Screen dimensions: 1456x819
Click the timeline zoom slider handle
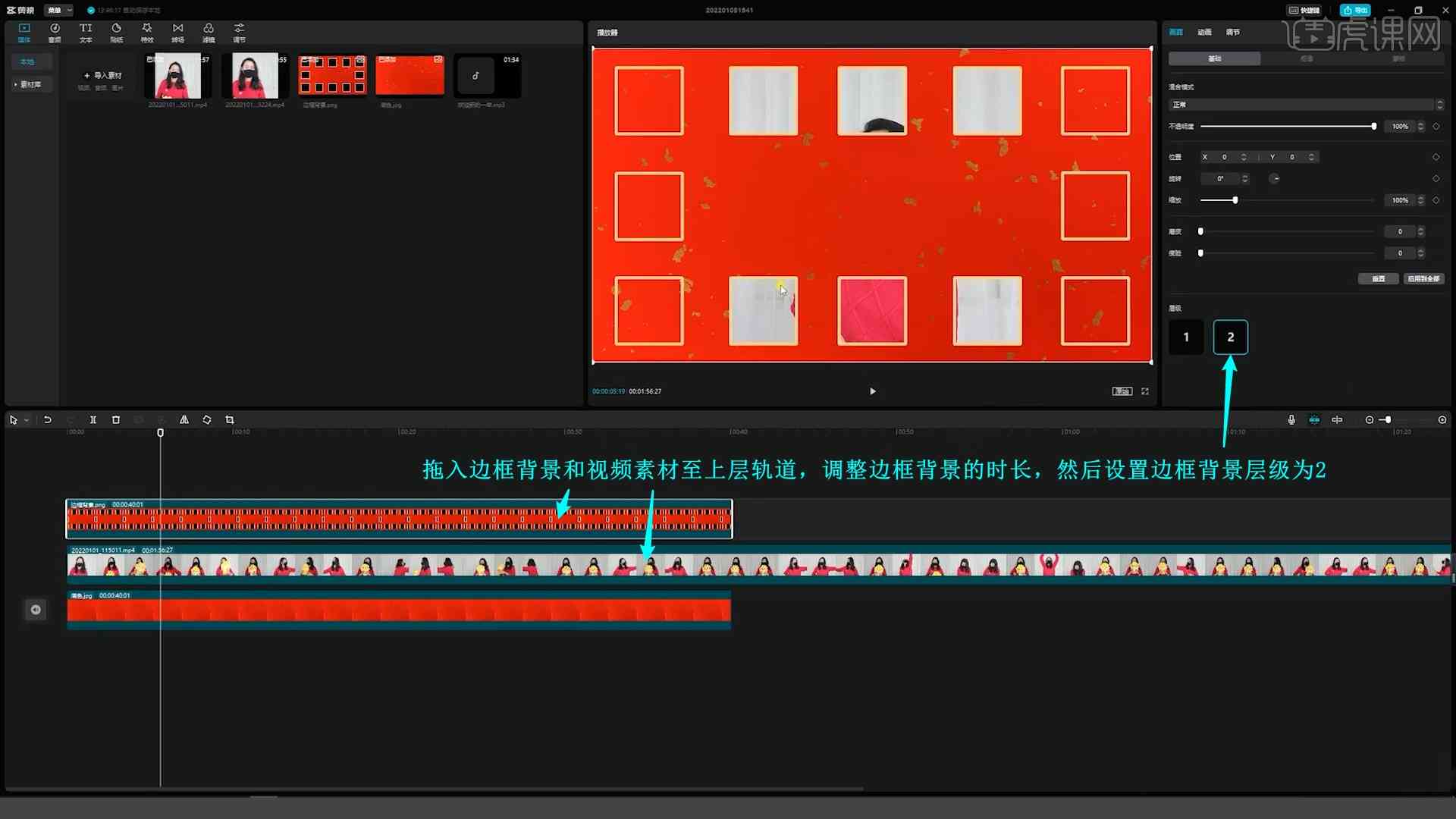(x=1387, y=419)
